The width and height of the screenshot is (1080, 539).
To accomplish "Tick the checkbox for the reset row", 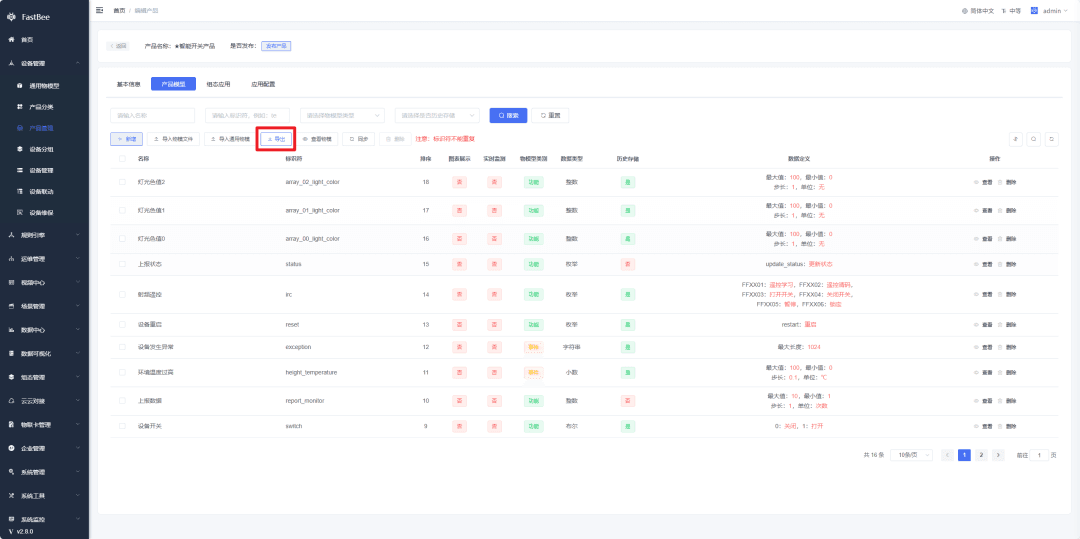I will click(x=122, y=324).
